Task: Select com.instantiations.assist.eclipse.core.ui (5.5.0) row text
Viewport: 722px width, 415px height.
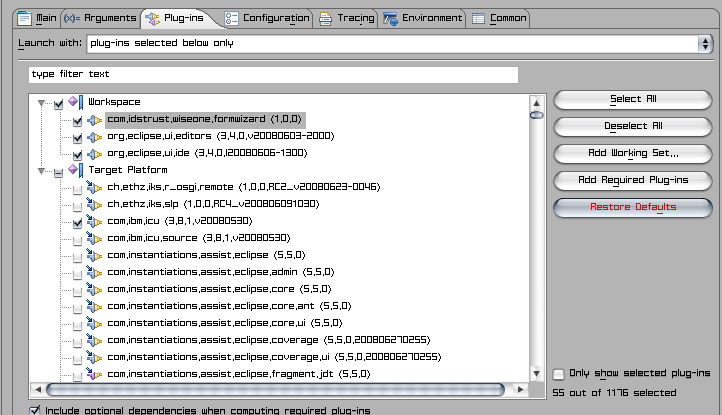Action: coord(225,323)
